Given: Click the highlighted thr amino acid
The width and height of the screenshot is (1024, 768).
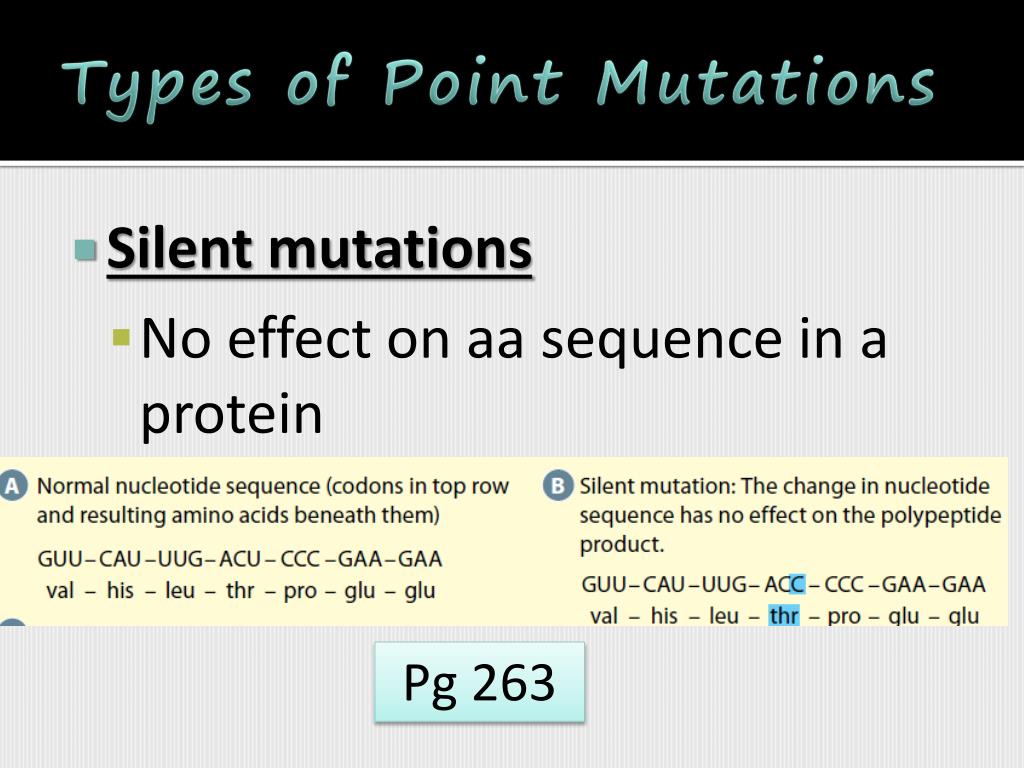Looking at the screenshot, I should click(784, 615).
